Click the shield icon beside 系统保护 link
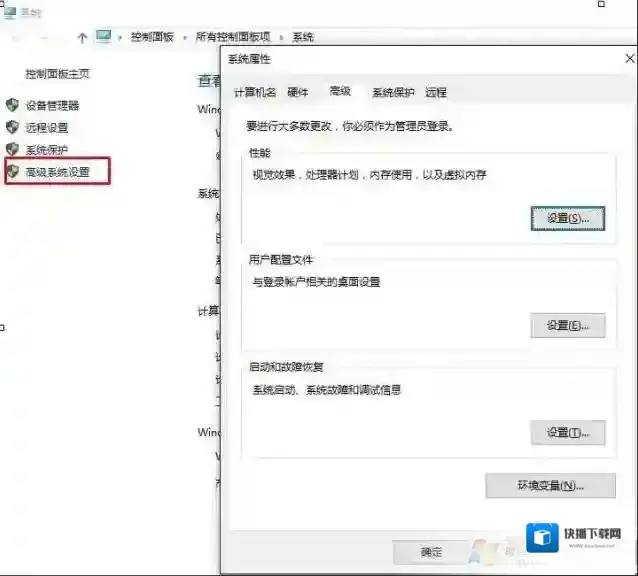Viewport: 638px width, 576px height. pos(12,150)
